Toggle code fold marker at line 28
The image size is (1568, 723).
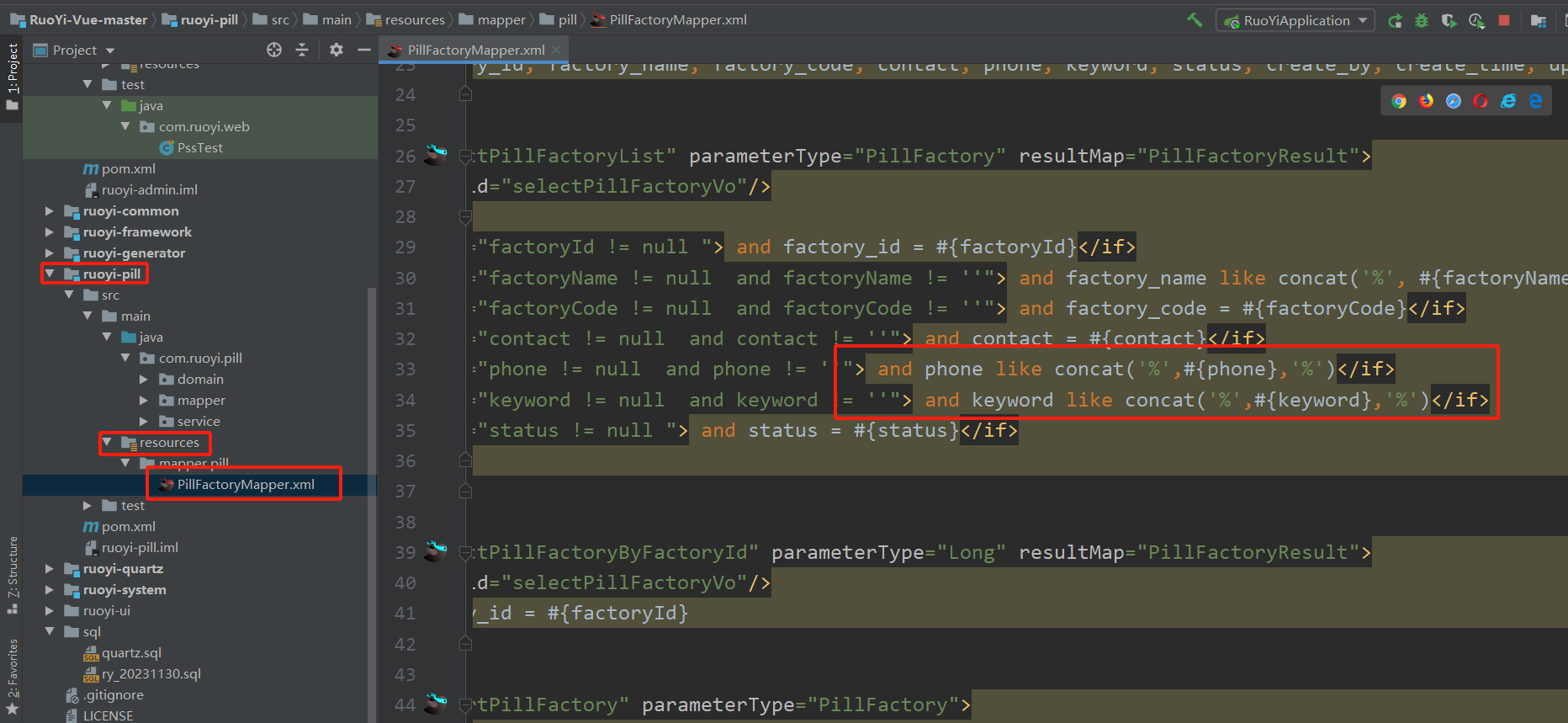point(465,217)
